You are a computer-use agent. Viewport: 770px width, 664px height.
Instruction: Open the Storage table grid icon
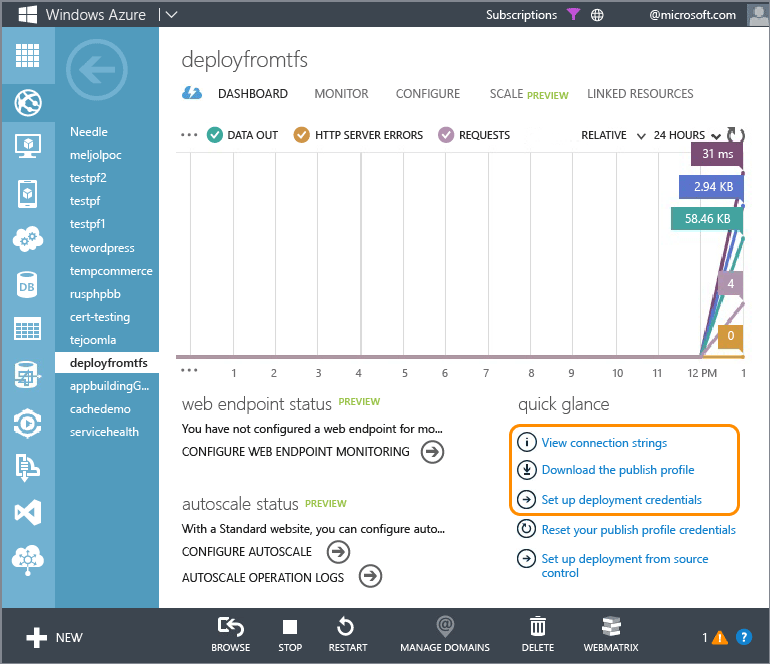pos(28,329)
